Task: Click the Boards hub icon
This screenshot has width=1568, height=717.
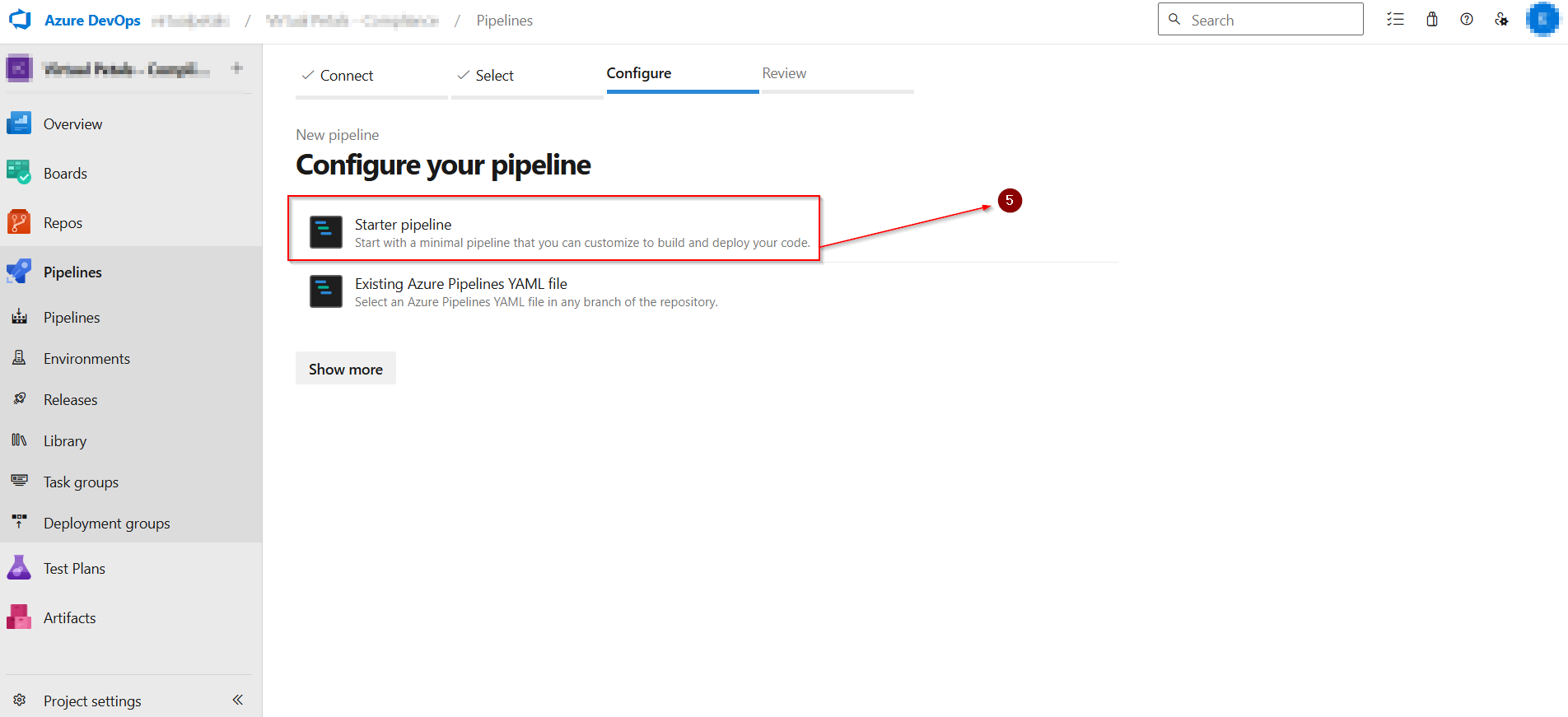Action: pos(19,172)
